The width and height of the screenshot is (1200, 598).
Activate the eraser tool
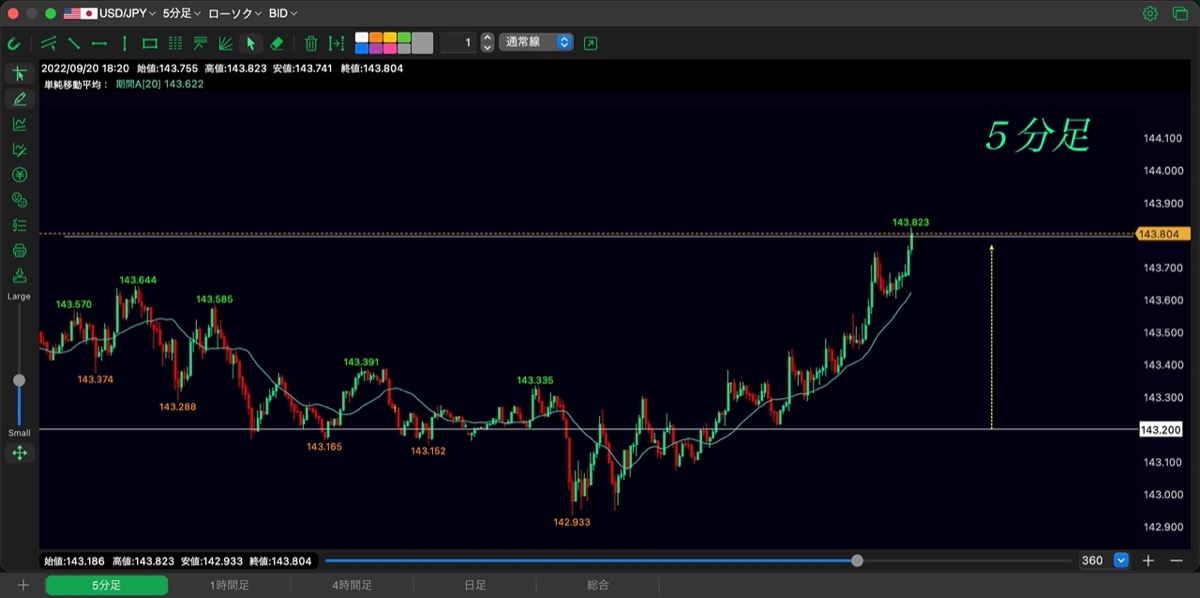(277, 43)
